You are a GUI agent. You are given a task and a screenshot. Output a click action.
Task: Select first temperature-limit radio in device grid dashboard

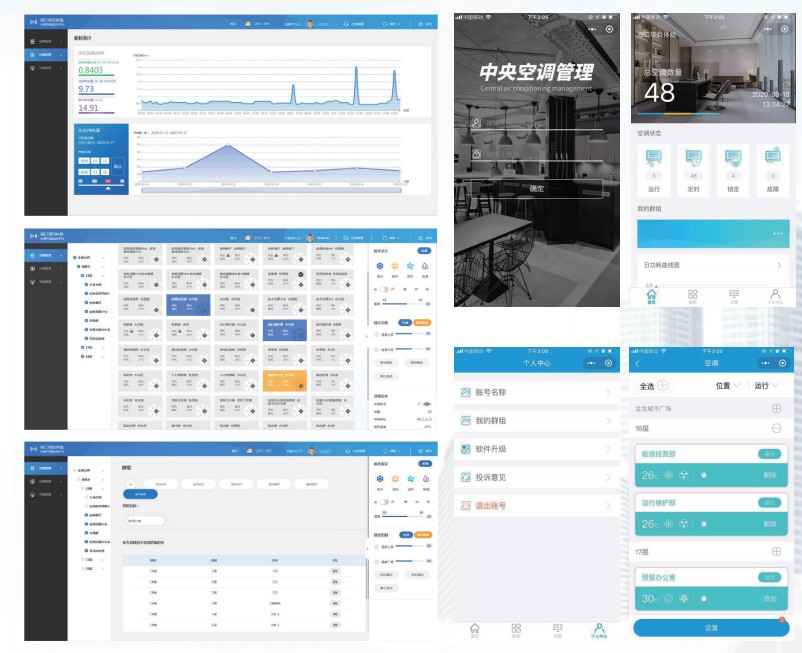[377, 334]
